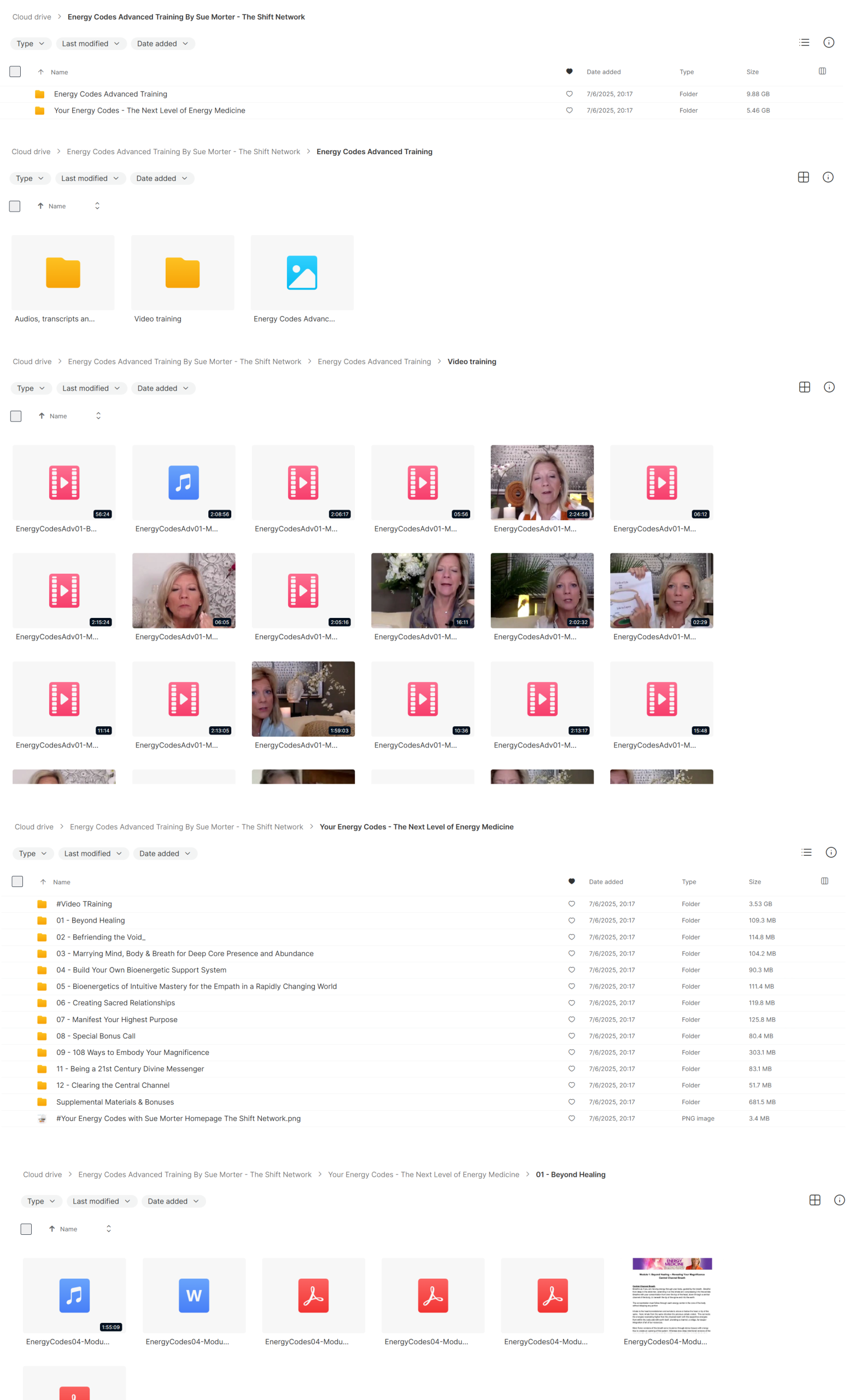The height and width of the screenshot is (1400, 861).
Task: Open column settings in the Your Energy Codes list
Action: point(824,881)
